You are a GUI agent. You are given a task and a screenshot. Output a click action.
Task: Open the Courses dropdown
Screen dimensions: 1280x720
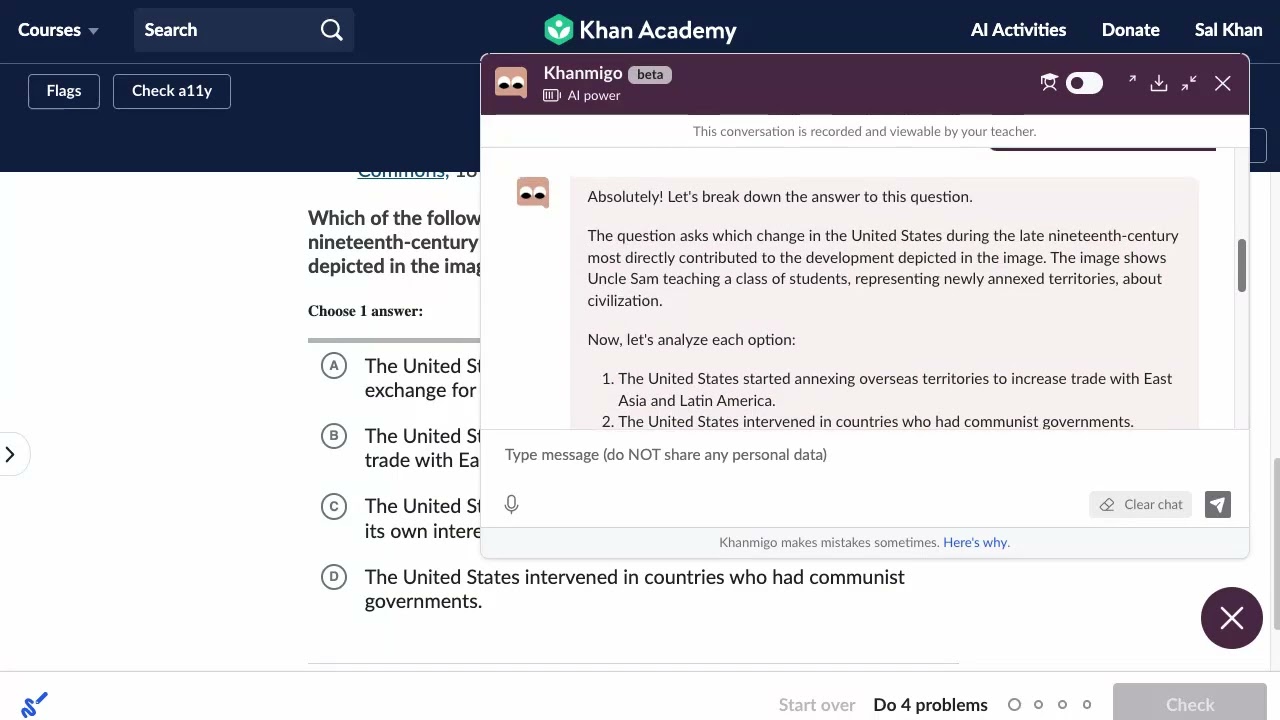tap(58, 30)
